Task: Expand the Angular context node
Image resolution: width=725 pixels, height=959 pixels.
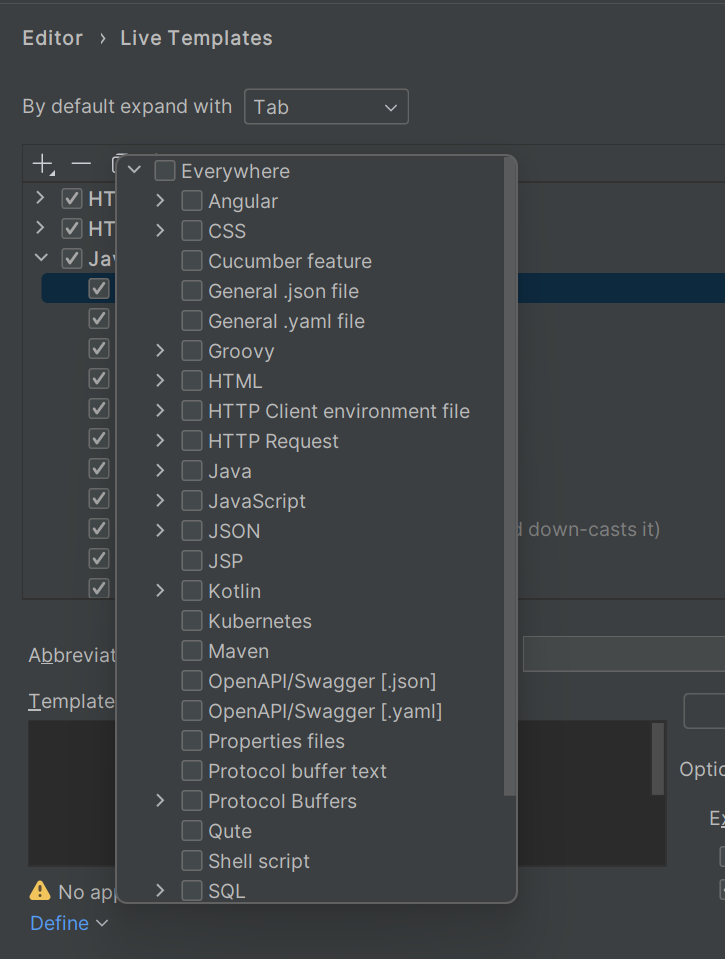Action: pyautogui.click(x=160, y=201)
